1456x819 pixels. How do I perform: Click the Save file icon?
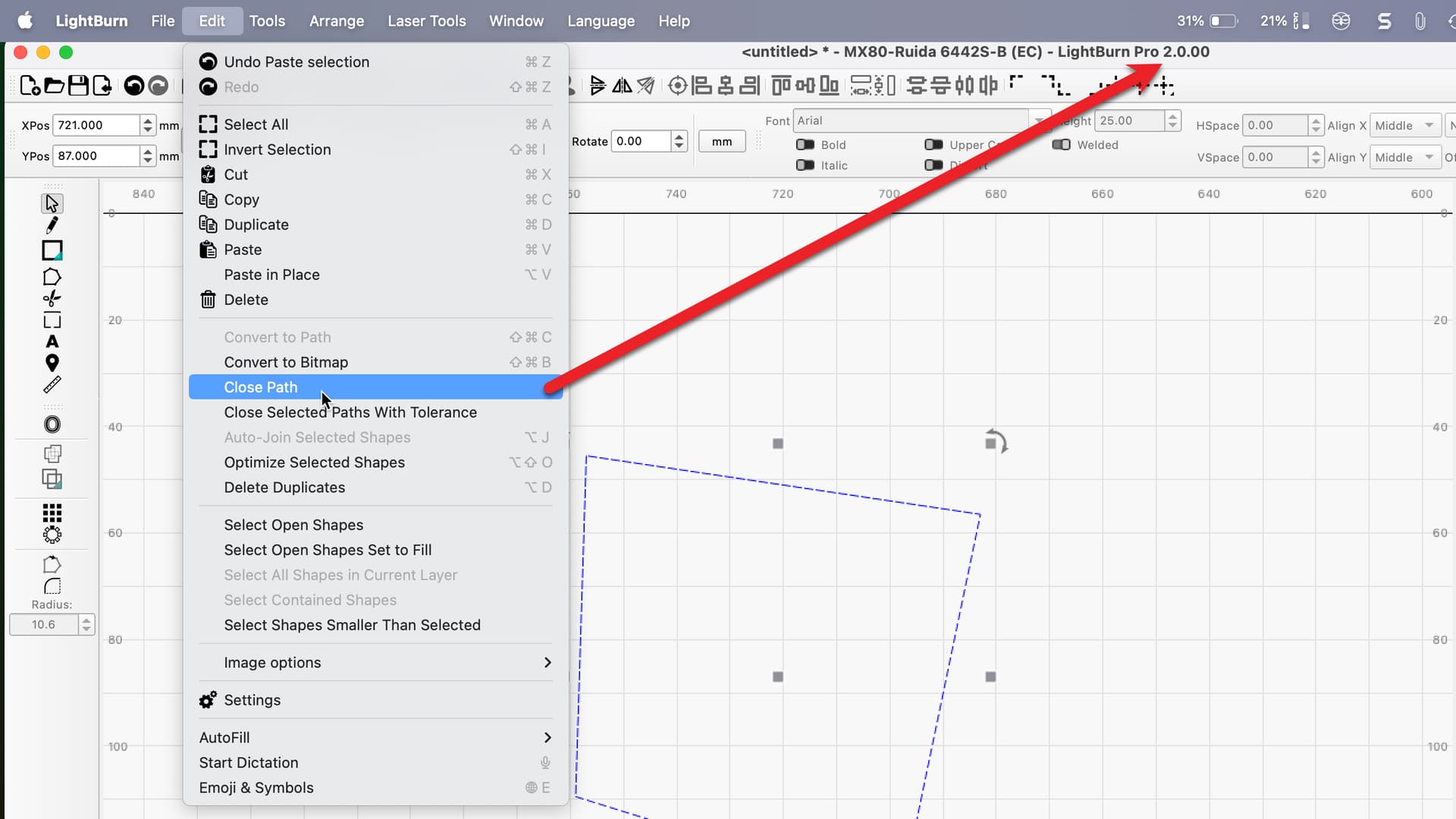[78, 86]
